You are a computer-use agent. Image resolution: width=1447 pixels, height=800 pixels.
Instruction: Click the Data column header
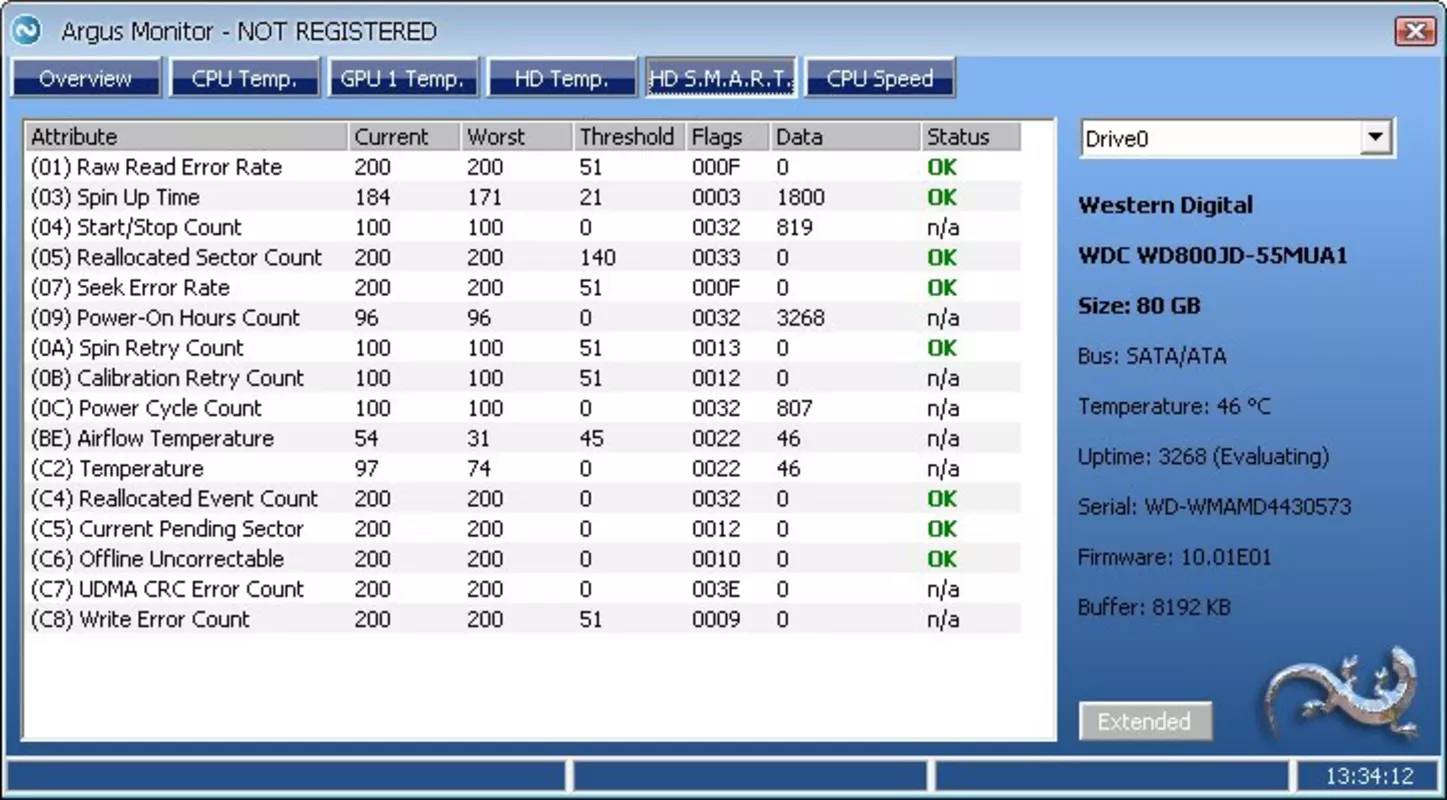pos(845,137)
